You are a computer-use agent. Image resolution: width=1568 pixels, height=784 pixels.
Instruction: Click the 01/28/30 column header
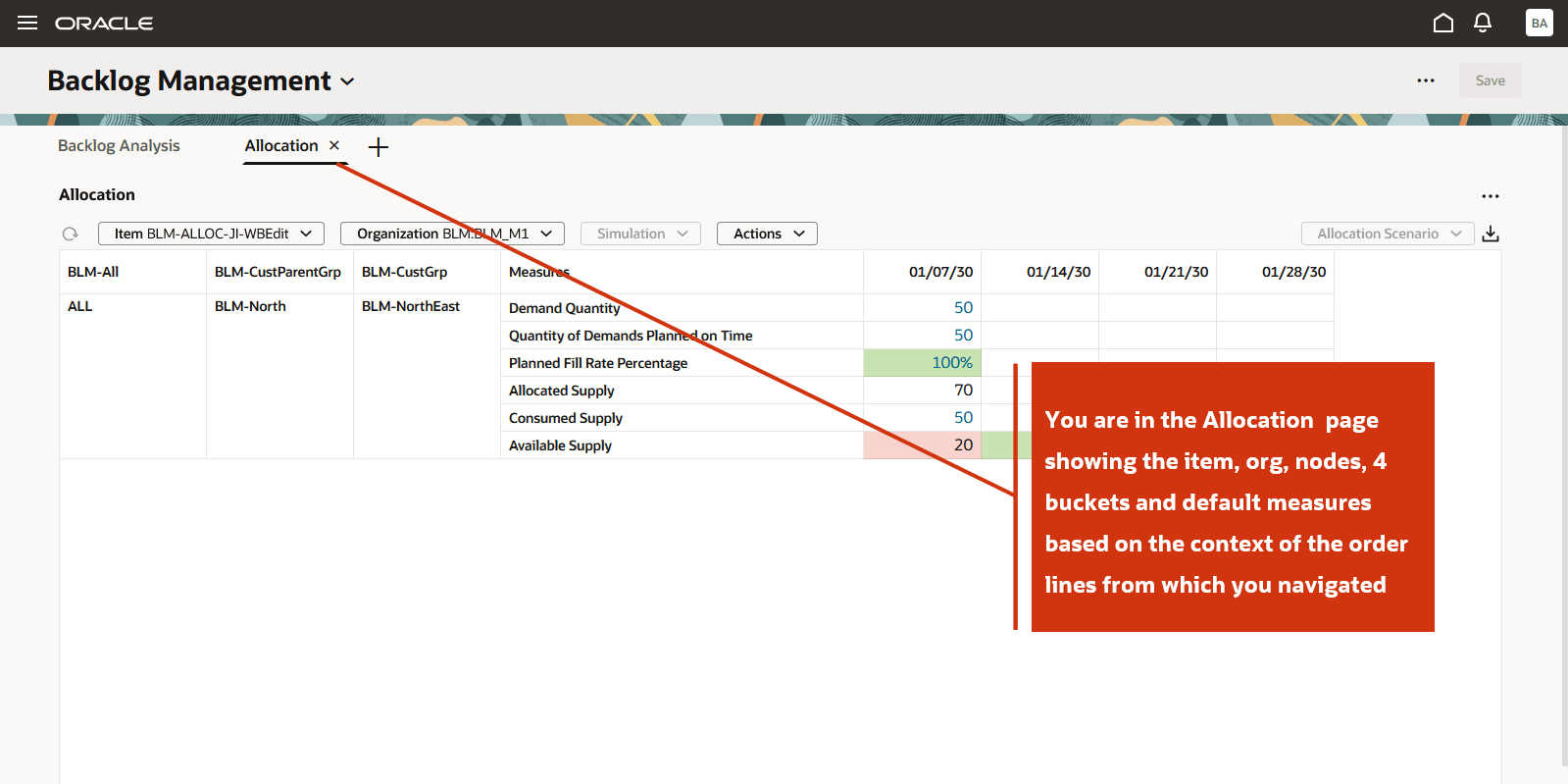(x=1275, y=272)
